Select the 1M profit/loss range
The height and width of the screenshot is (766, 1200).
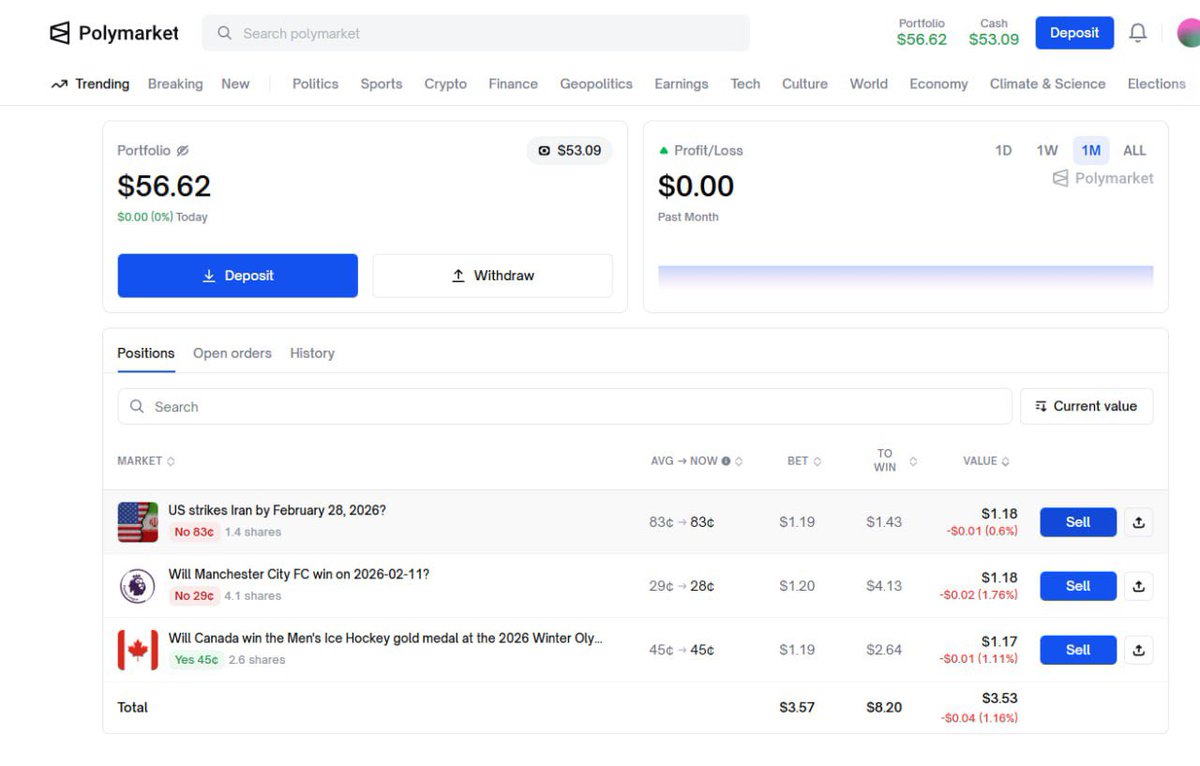pos(1091,151)
